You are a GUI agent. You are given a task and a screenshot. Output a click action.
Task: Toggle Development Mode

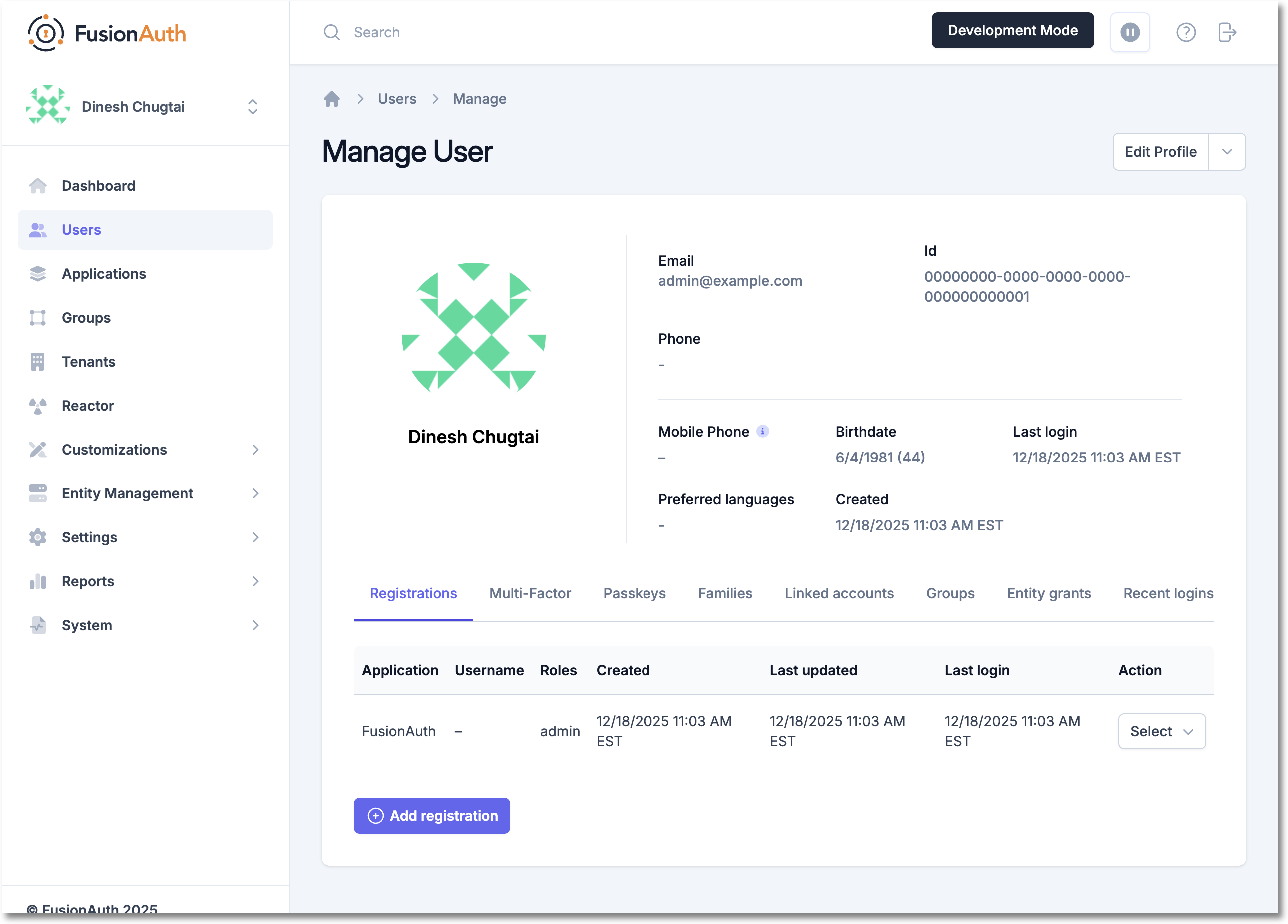coord(1012,30)
